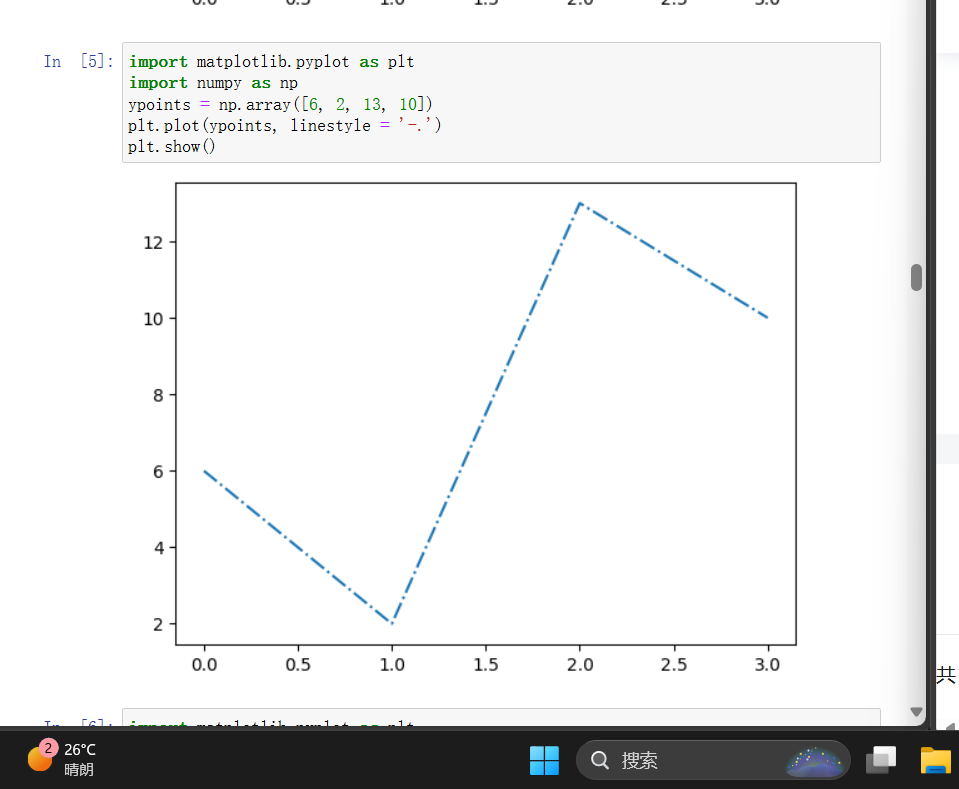Click the line 'import matplotlib.pyplot as plt'
959x789 pixels.
271,62
